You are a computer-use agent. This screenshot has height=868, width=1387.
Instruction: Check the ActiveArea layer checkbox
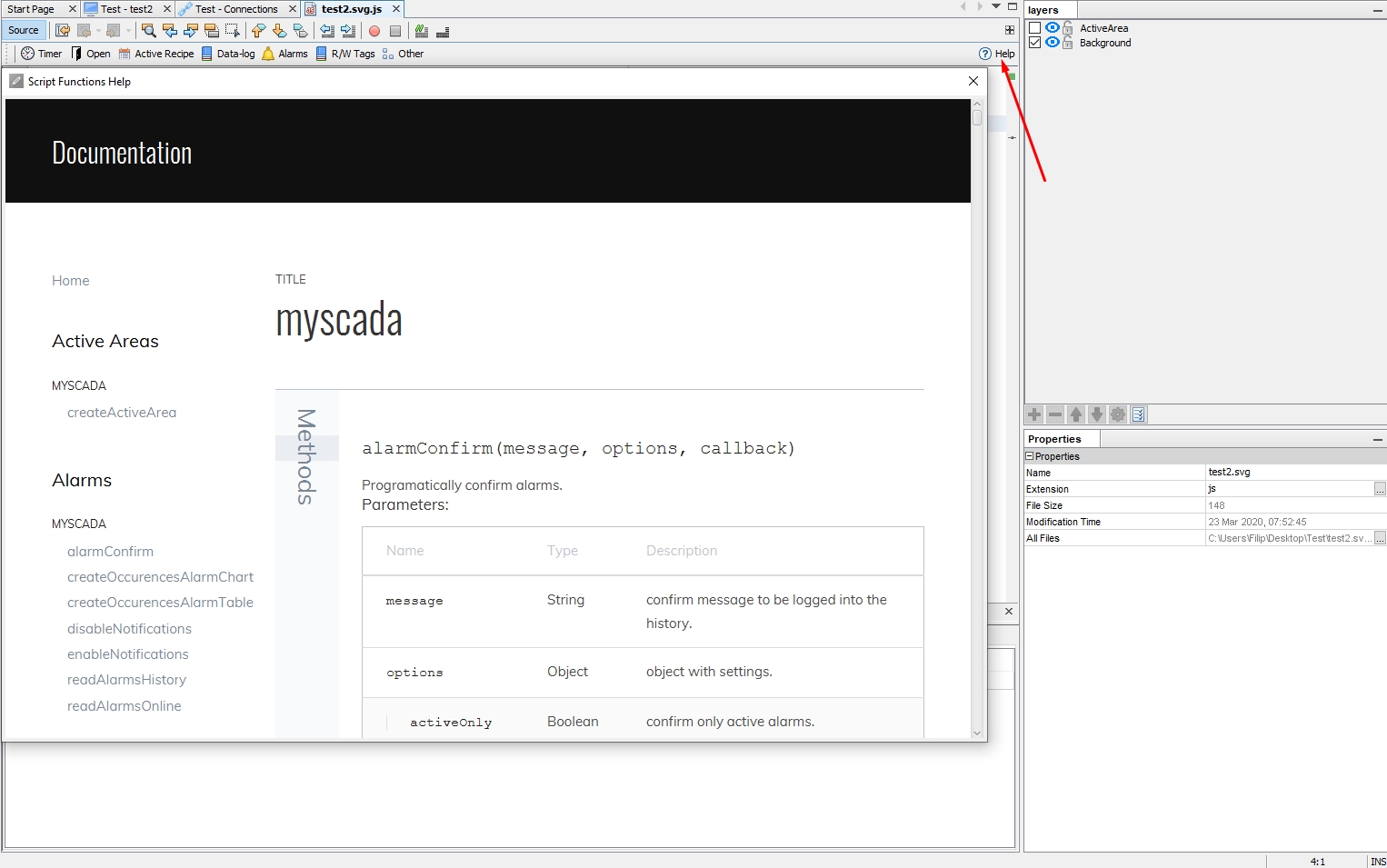(1034, 28)
